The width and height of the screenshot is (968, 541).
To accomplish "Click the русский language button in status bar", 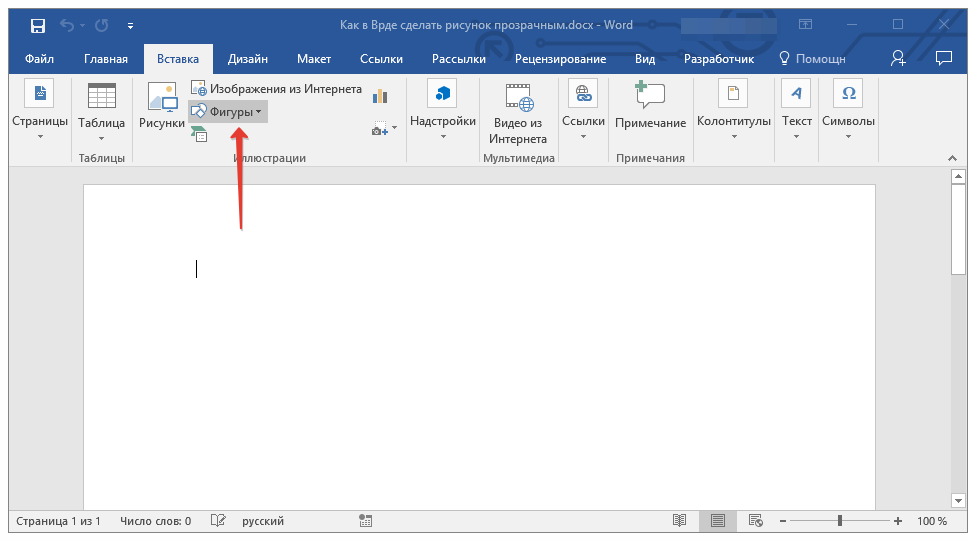I will point(264,521).
